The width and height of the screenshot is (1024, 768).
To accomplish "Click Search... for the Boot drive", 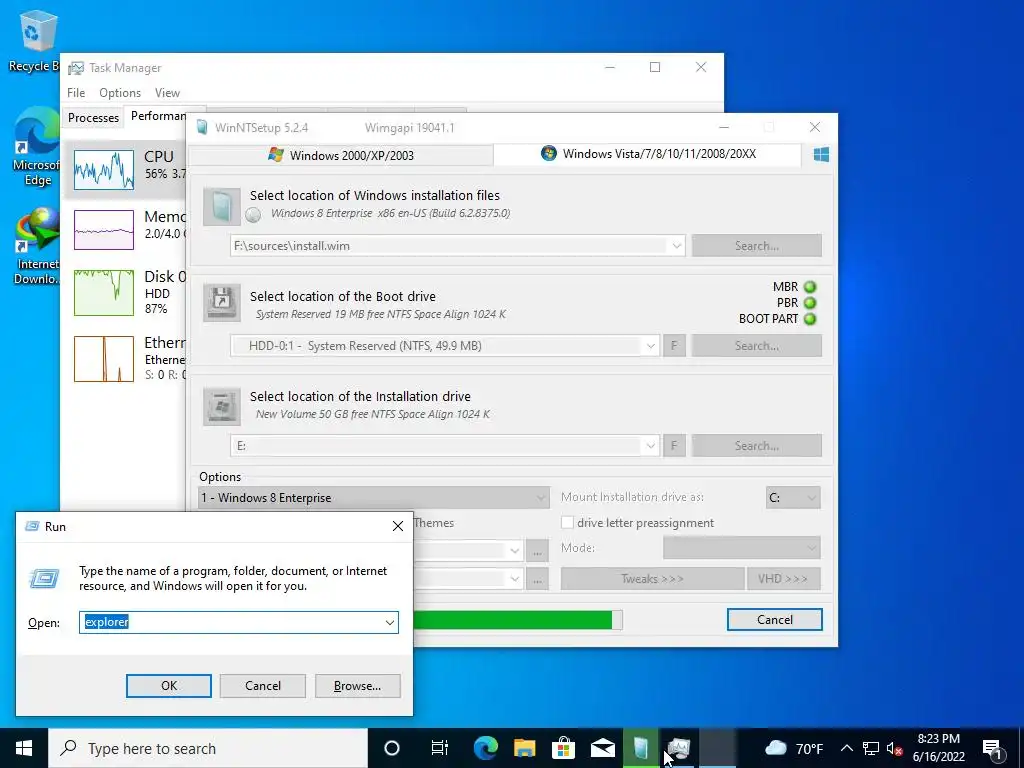I will pos(756,346).
